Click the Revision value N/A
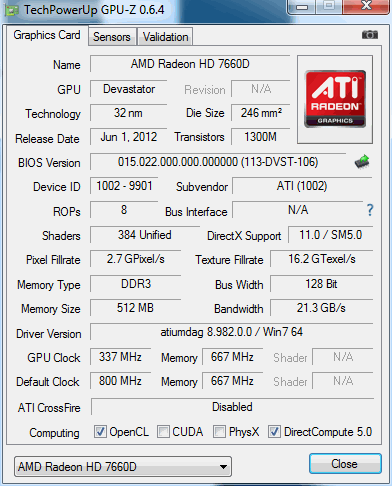Image resolution: width=392 pixels, height=486 pixels. 261,89
